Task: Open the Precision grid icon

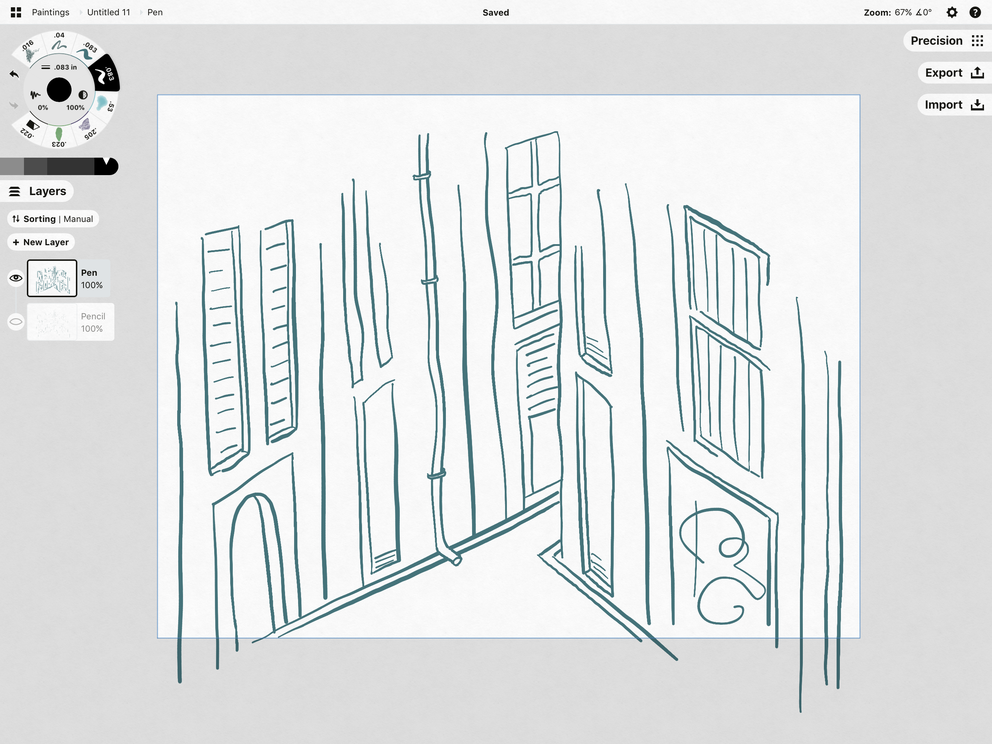Action: (977, 40)
